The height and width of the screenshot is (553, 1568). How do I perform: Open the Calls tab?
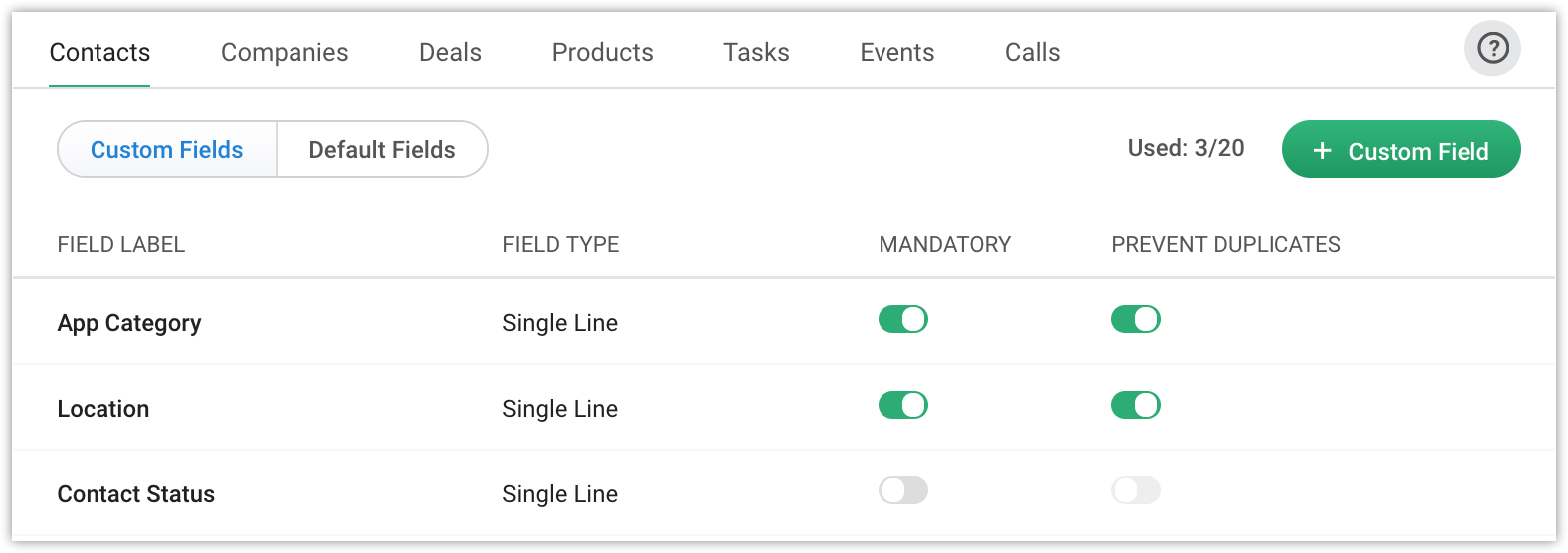pos(1032,52)
